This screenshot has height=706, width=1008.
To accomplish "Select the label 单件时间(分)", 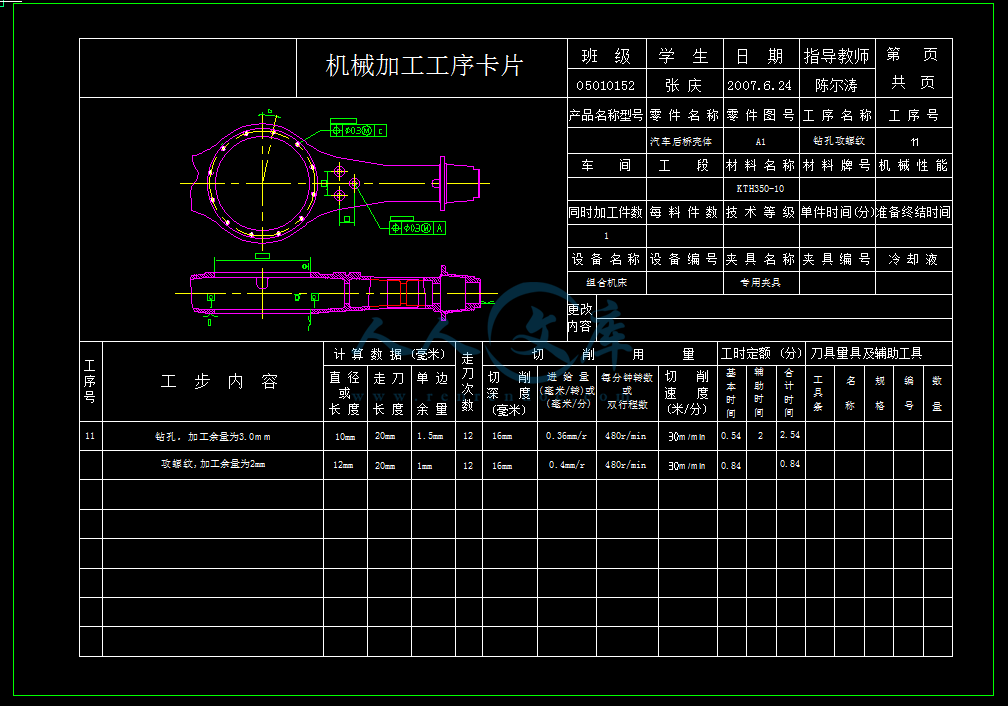I will 838,212.
